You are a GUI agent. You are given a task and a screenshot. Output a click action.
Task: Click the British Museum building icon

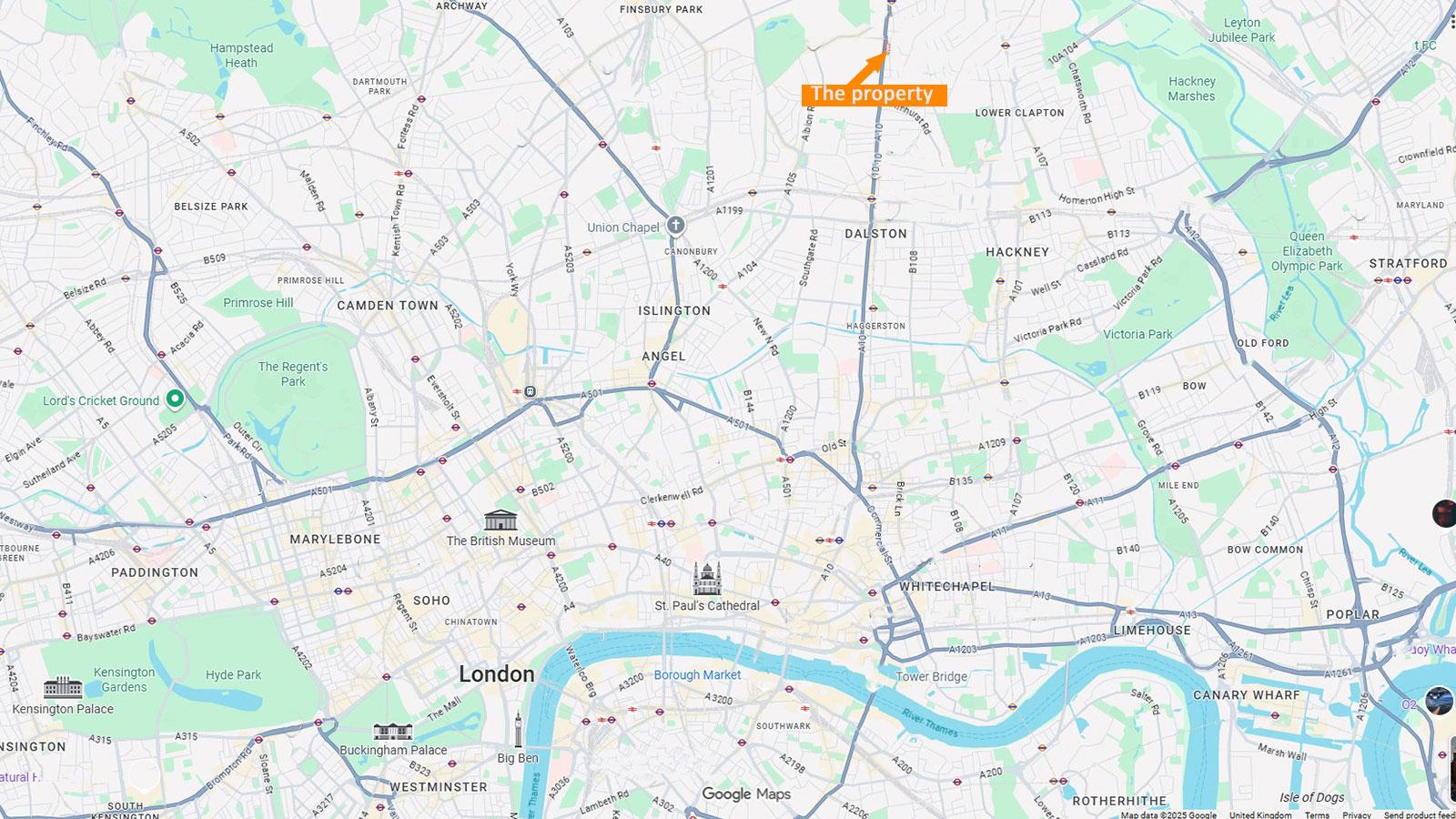pyautogui.click(x=500, y=521)
